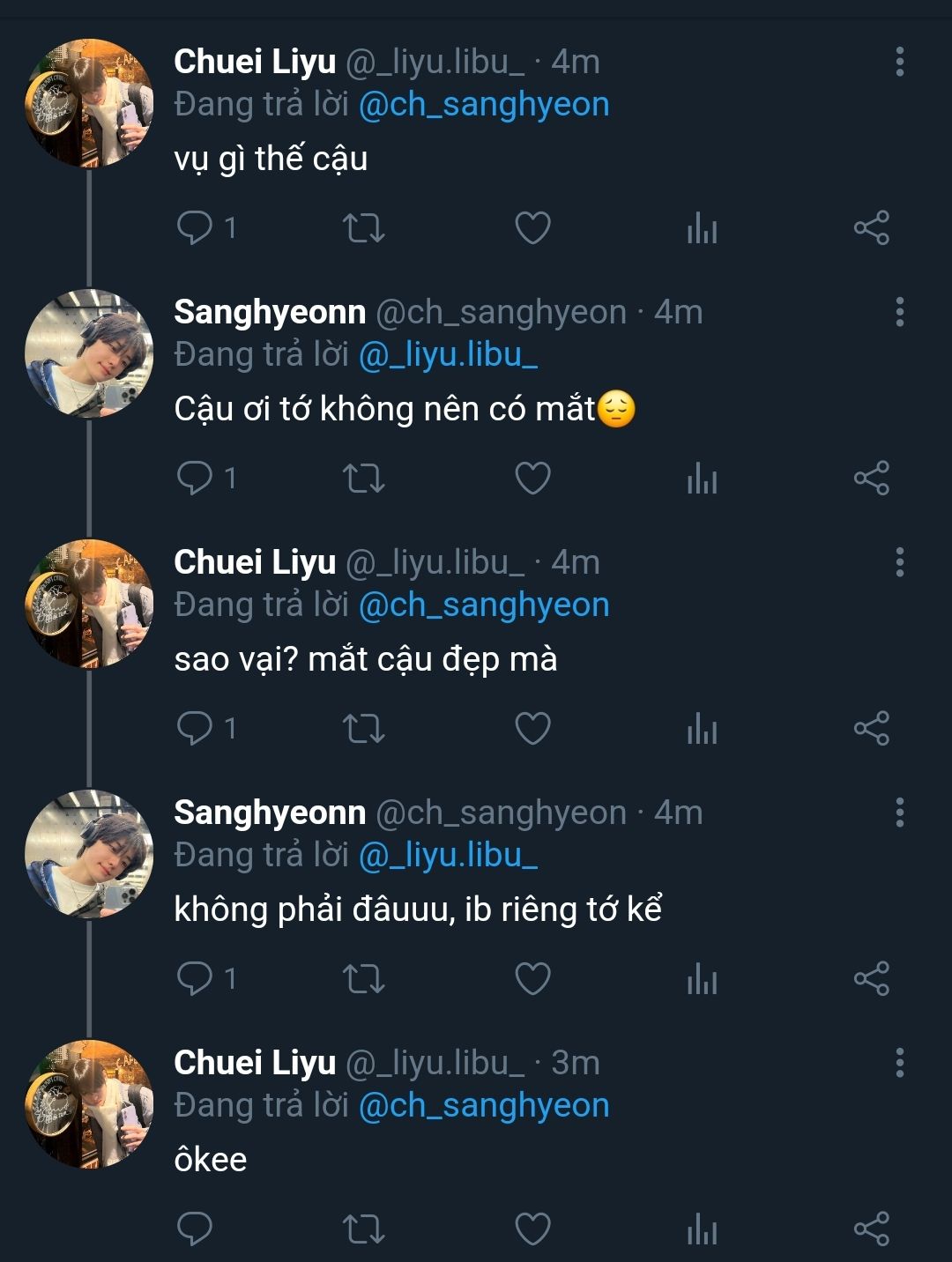This screenshot has height=1262, width=952.
Task: View analytics for the "vụ gì thế cậu" tweet
Action: 702,228
